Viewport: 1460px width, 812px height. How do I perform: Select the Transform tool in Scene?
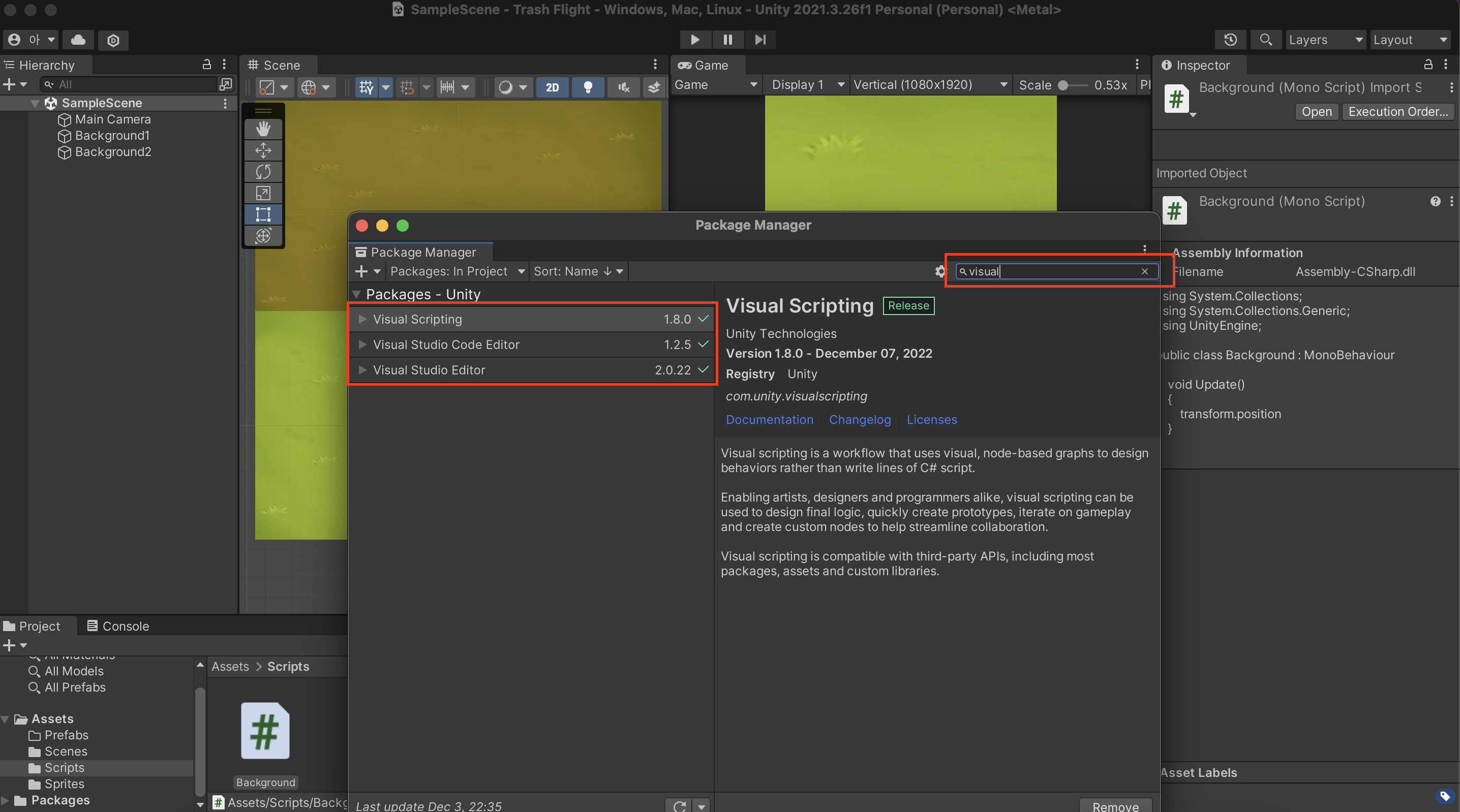(263, 236)
